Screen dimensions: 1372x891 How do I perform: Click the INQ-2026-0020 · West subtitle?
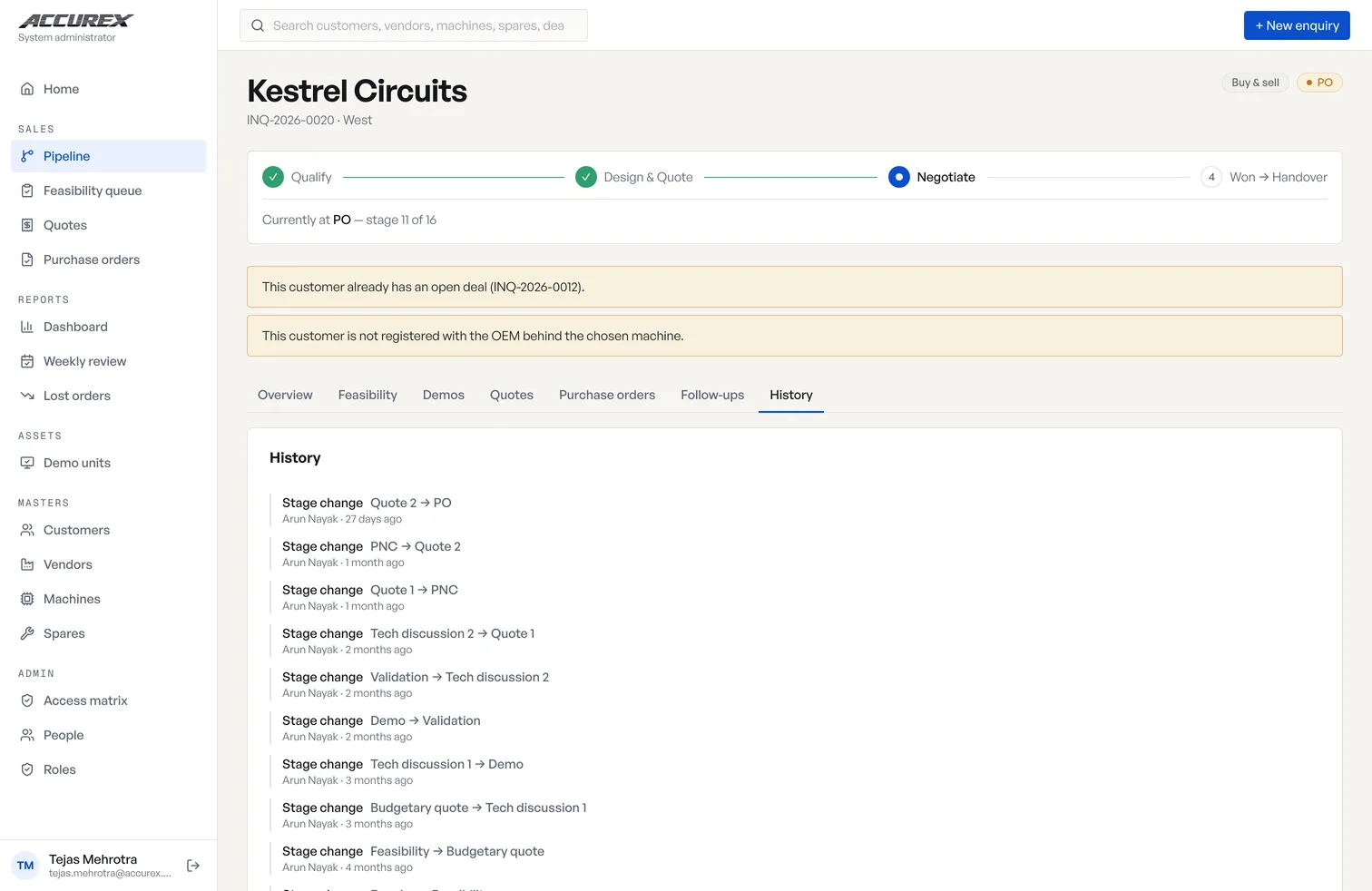pyautogui.click(x=309, y=120)
